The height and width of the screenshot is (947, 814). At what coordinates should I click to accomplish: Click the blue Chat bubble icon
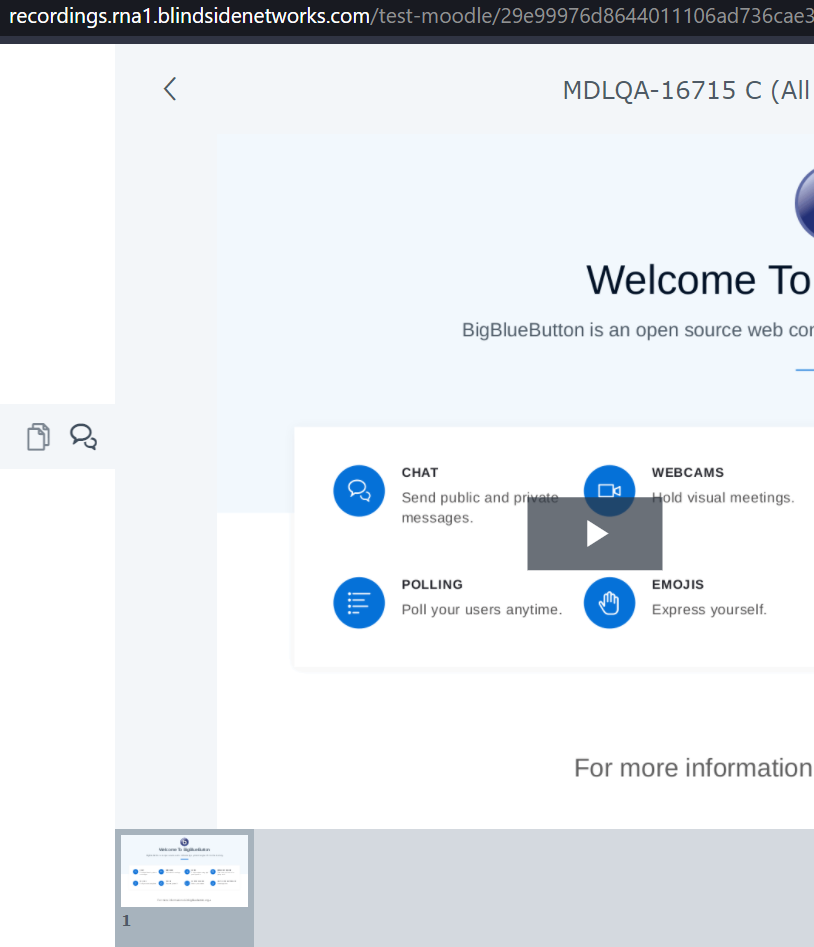[359, 490]
